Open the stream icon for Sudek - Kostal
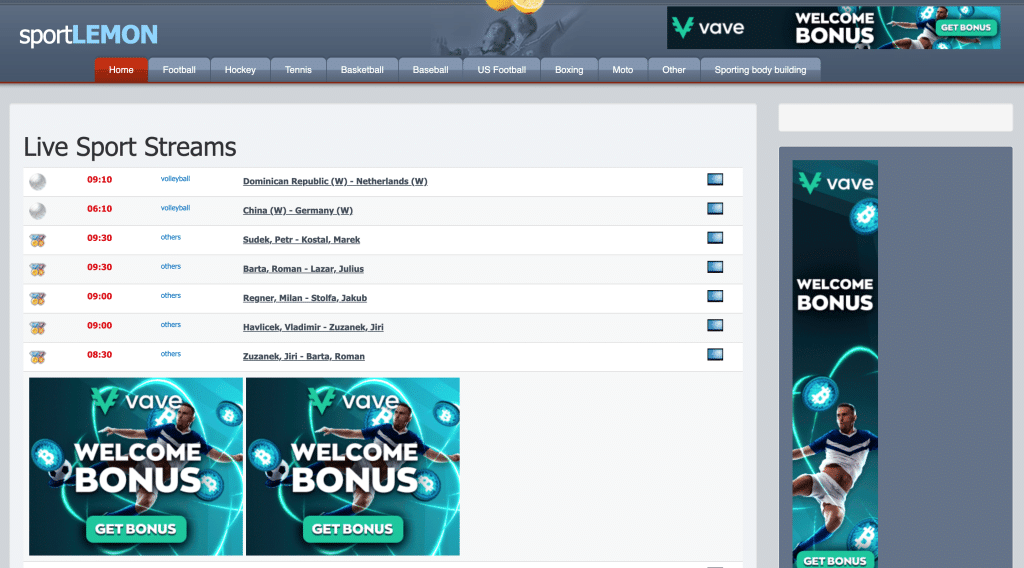The width and height of the screenshot is (1024, 568). coord(714,238)
